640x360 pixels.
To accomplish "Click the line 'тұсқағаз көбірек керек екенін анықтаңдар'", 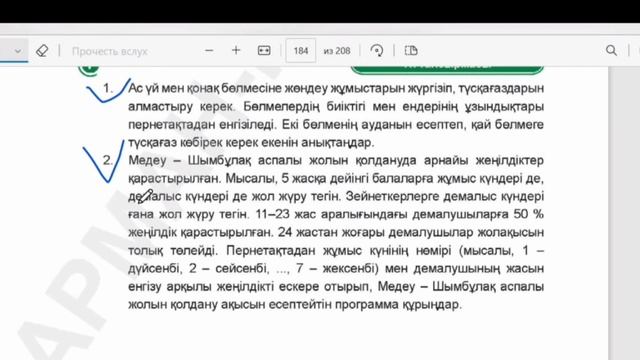I will point(251,142).
